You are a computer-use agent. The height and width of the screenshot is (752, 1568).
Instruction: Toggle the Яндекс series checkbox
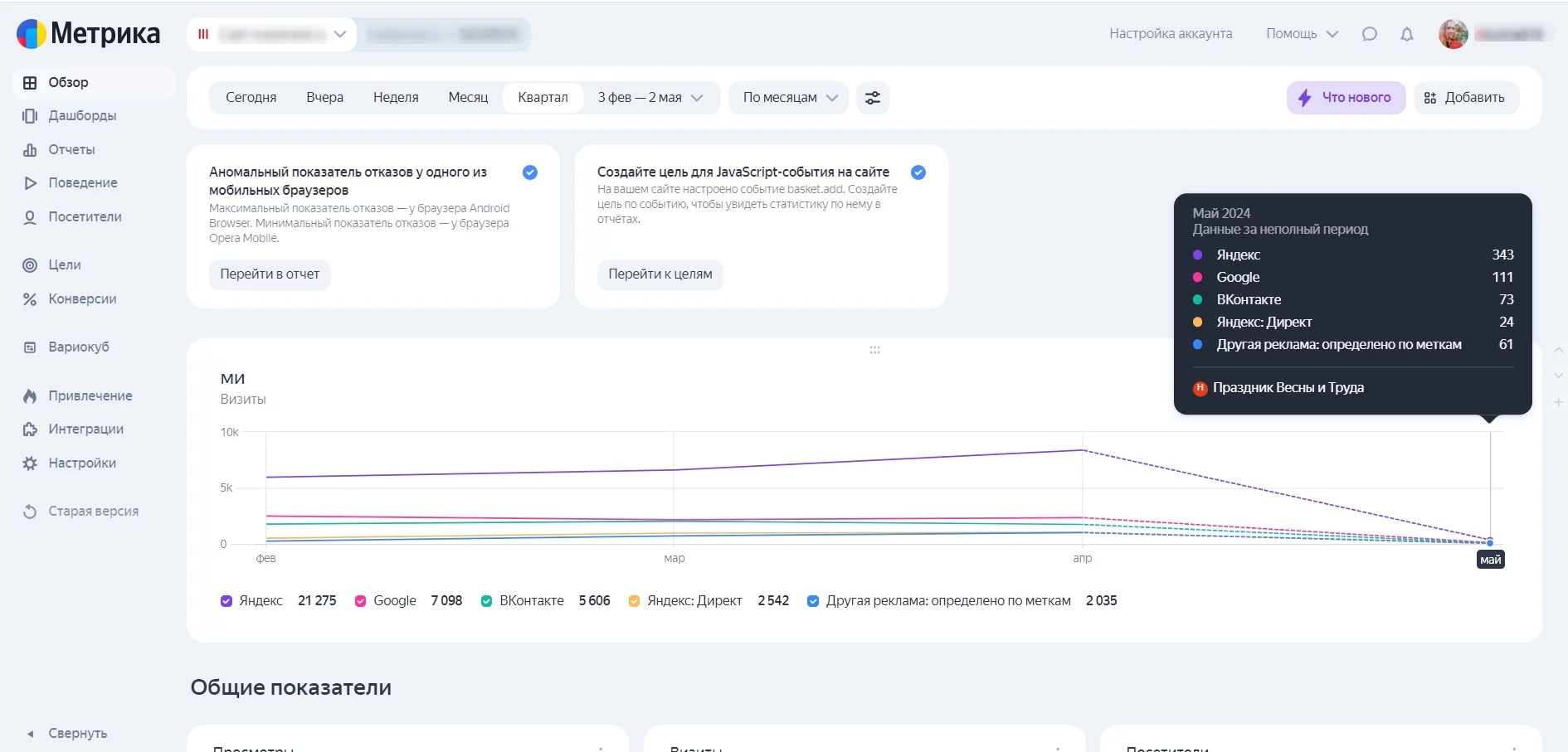(226, 601)
